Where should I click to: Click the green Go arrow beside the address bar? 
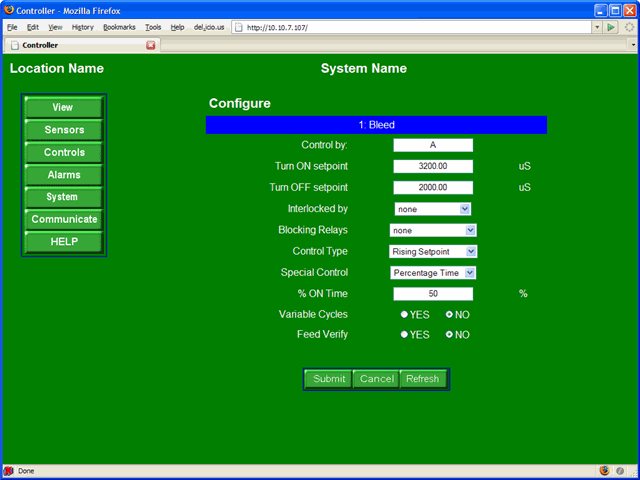[611, 27]
